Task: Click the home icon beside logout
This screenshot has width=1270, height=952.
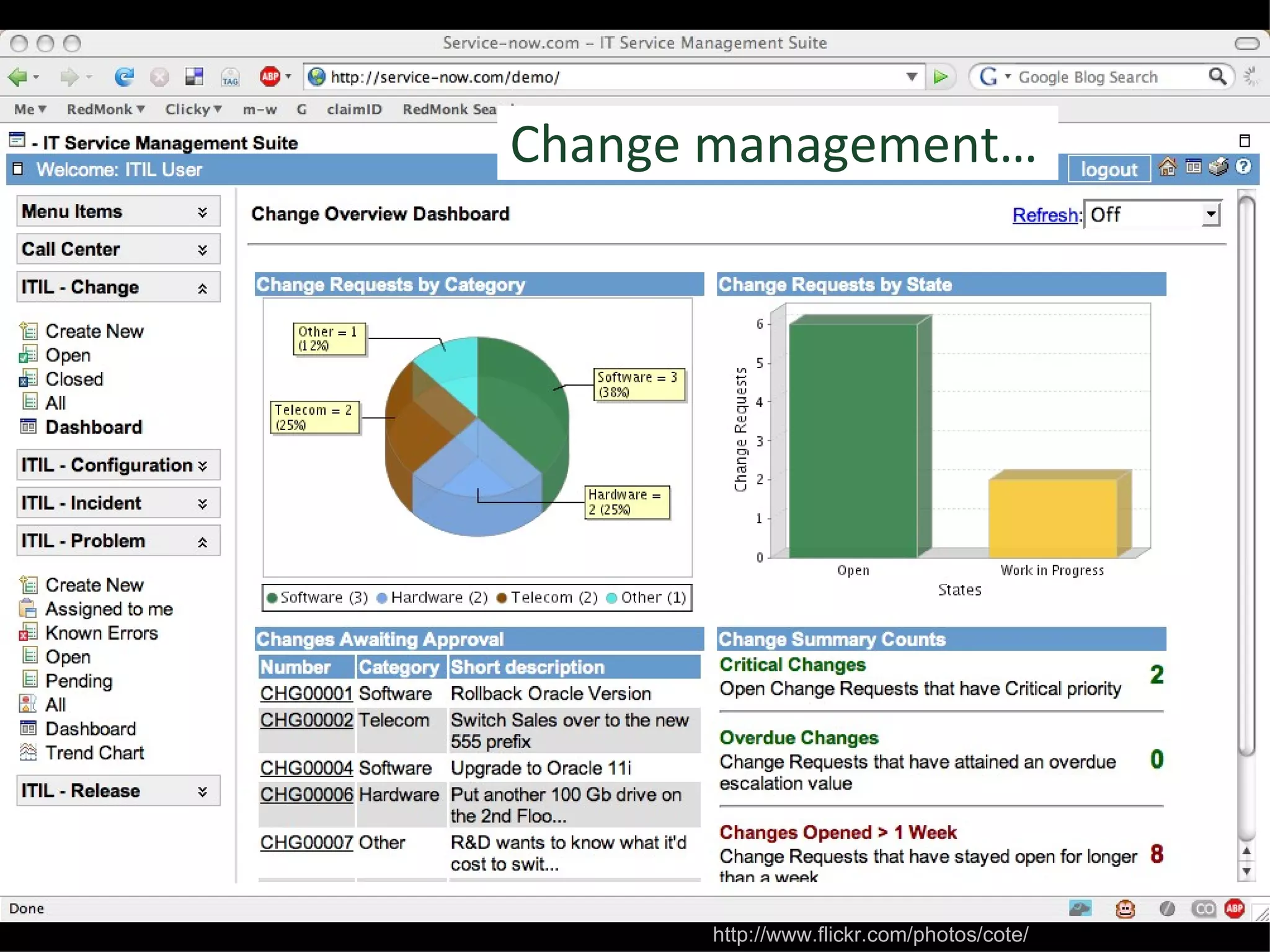Action: click(x=1167, y=167)
